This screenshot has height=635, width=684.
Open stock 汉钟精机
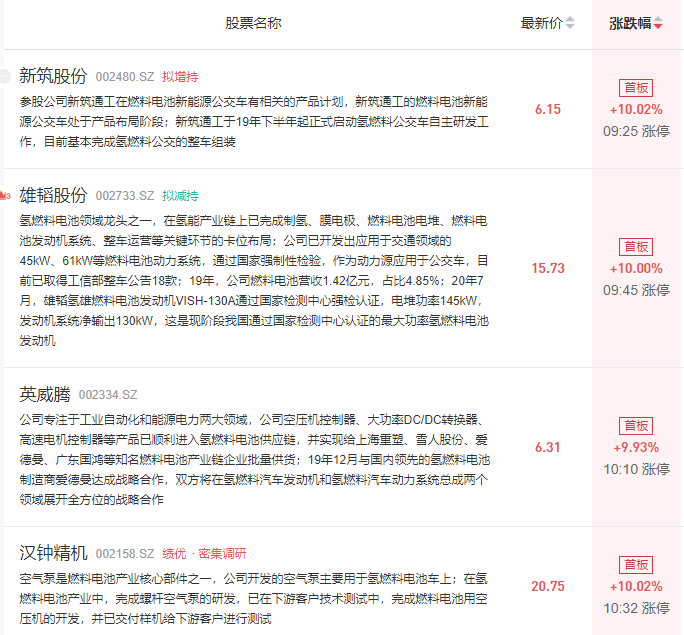click(53, 553)
